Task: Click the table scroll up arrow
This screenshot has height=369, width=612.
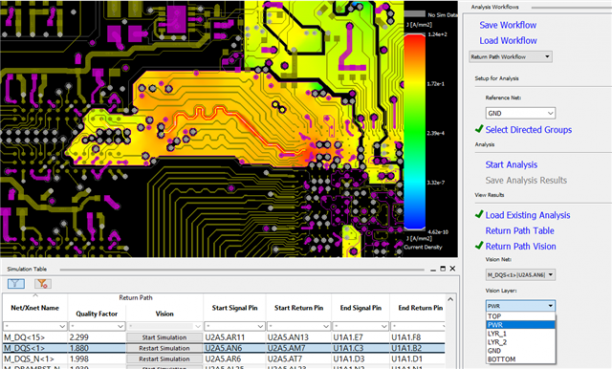Action: click(450, 299)
